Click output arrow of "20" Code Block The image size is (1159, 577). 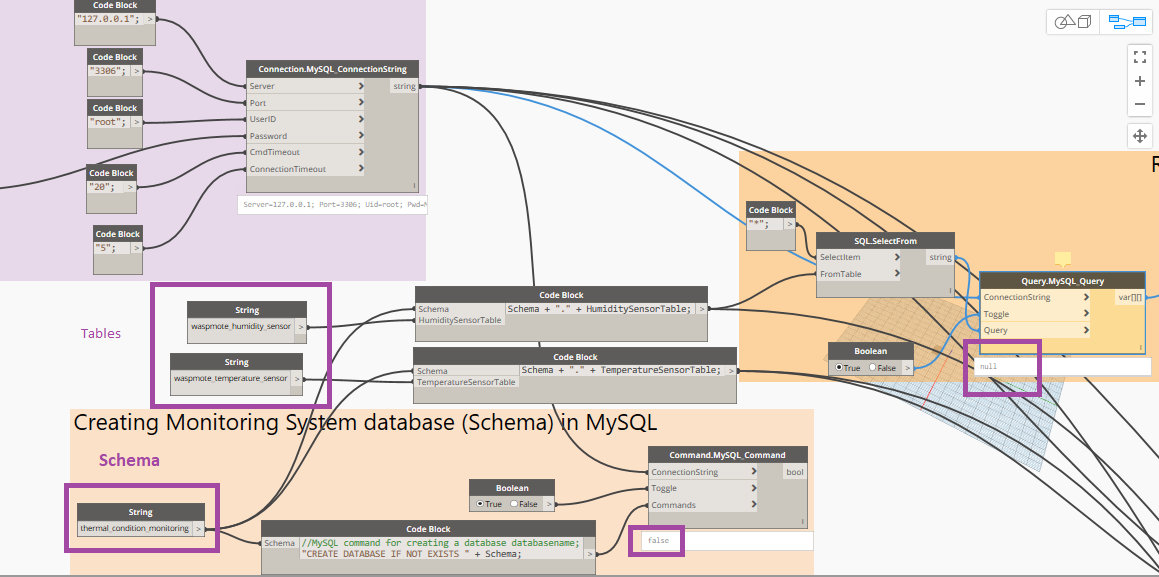130,187
